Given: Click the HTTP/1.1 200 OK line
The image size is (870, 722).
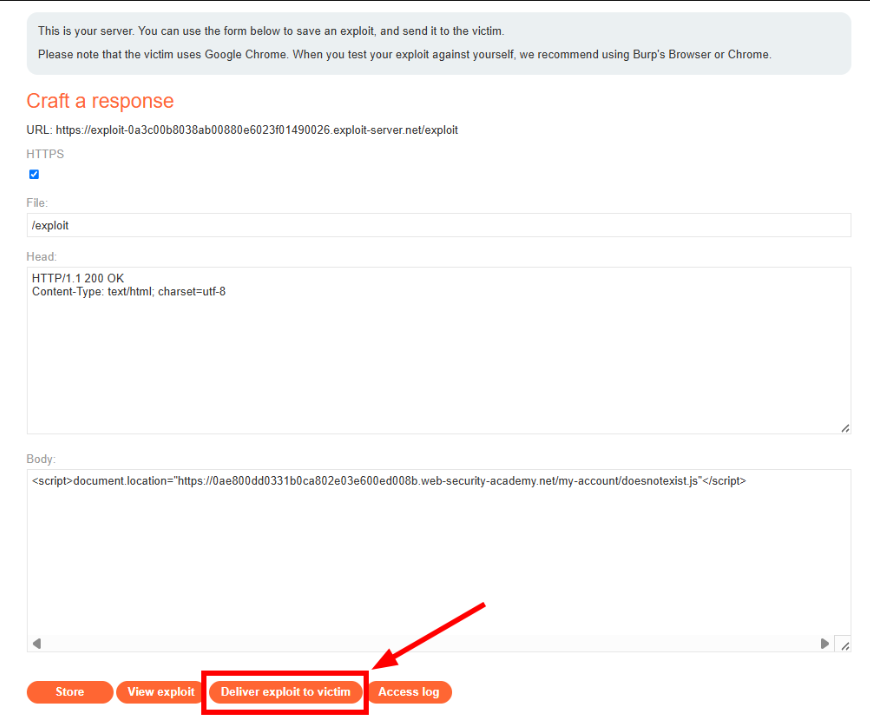Looking at the screenshot, I should [x=78, y=278].
